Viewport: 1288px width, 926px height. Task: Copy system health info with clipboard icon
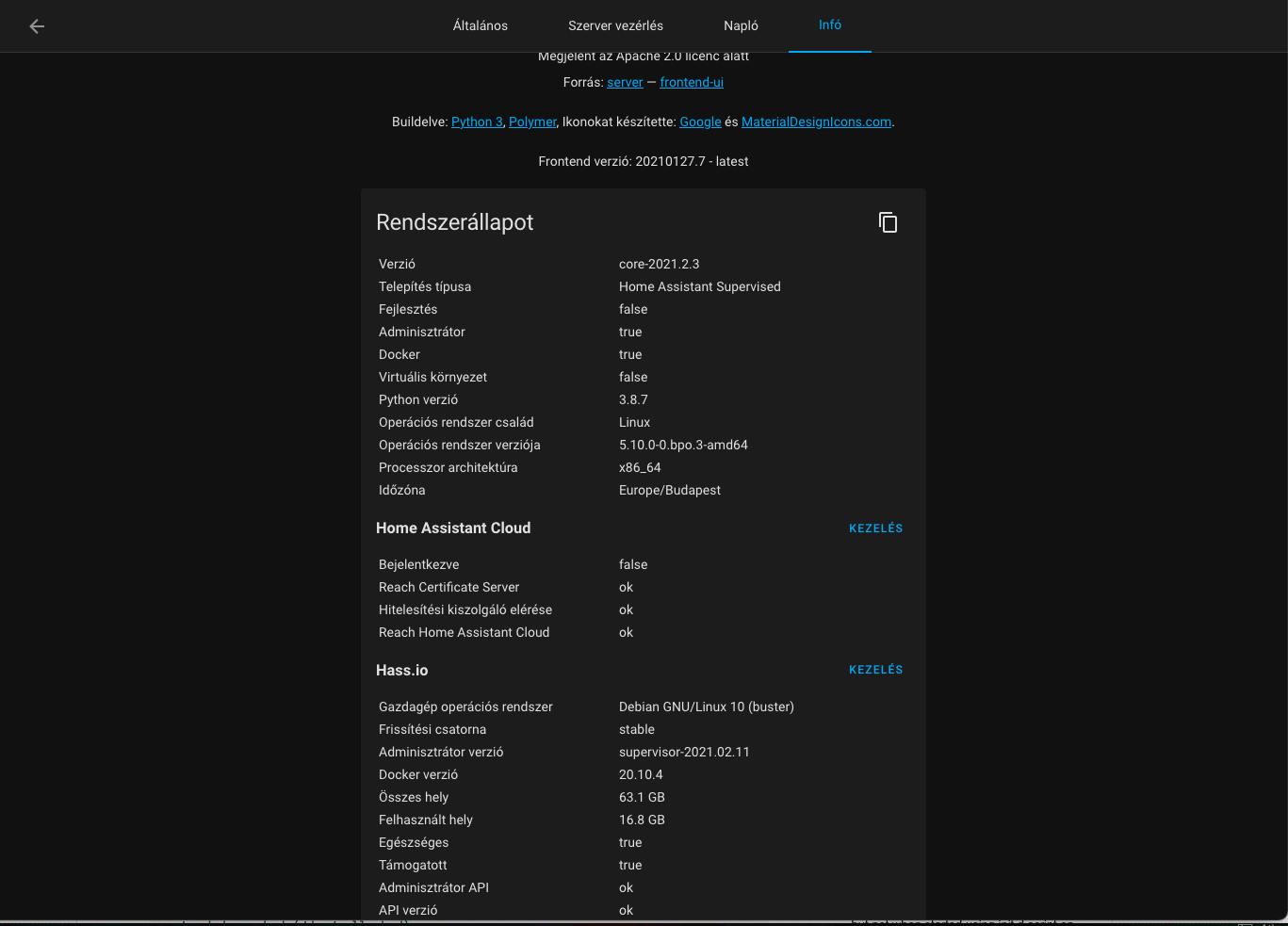click(888, 222)
